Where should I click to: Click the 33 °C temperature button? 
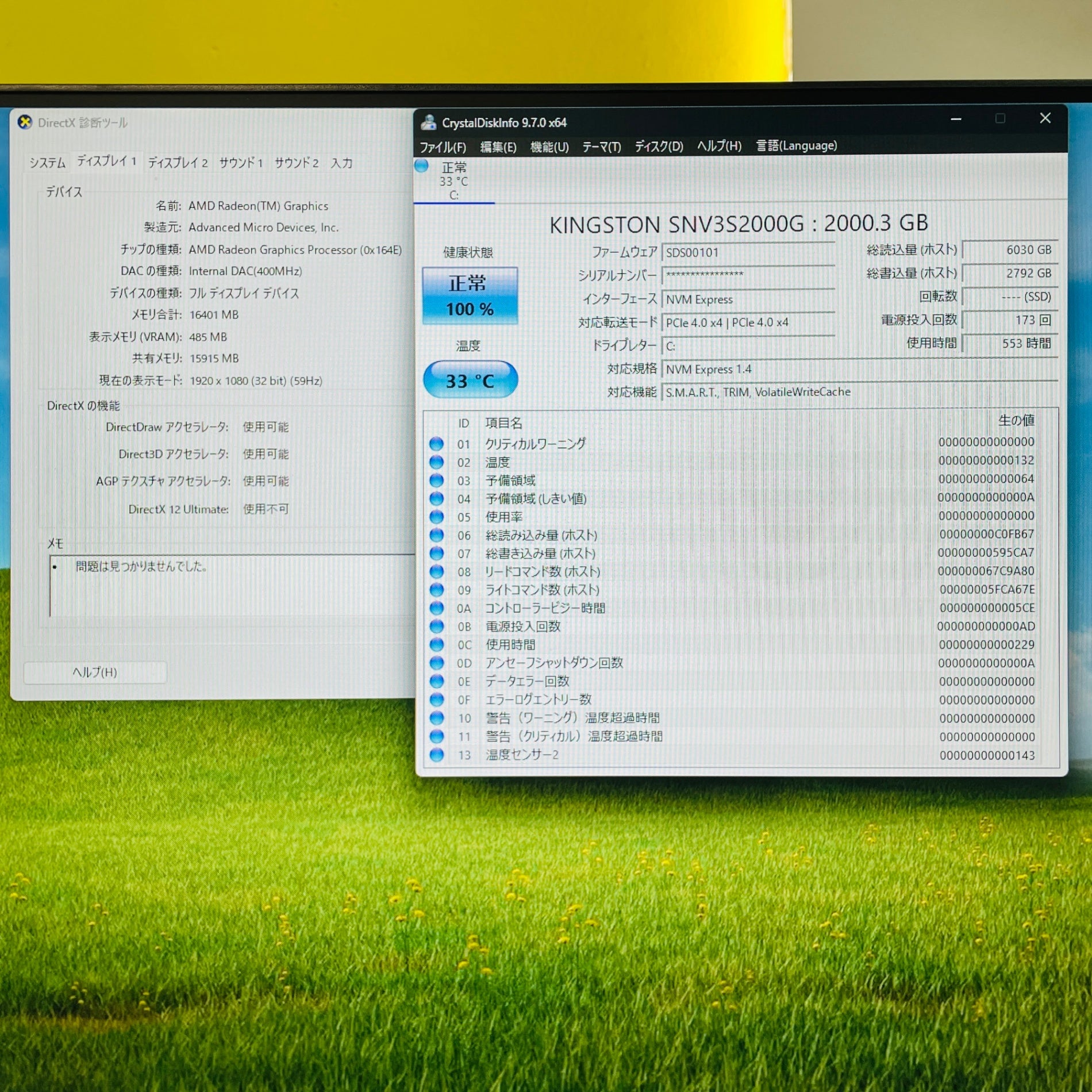(x=470, y=380)
